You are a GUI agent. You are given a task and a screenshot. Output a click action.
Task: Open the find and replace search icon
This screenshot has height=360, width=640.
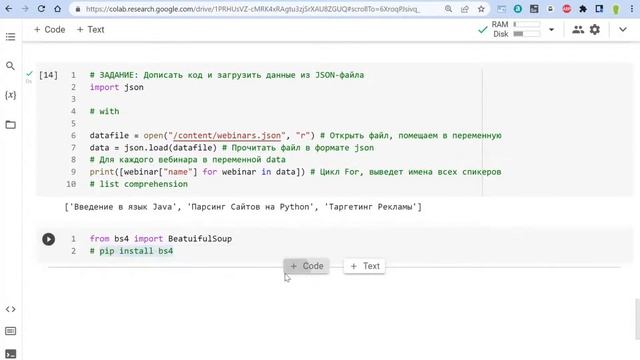click(11, 66)
